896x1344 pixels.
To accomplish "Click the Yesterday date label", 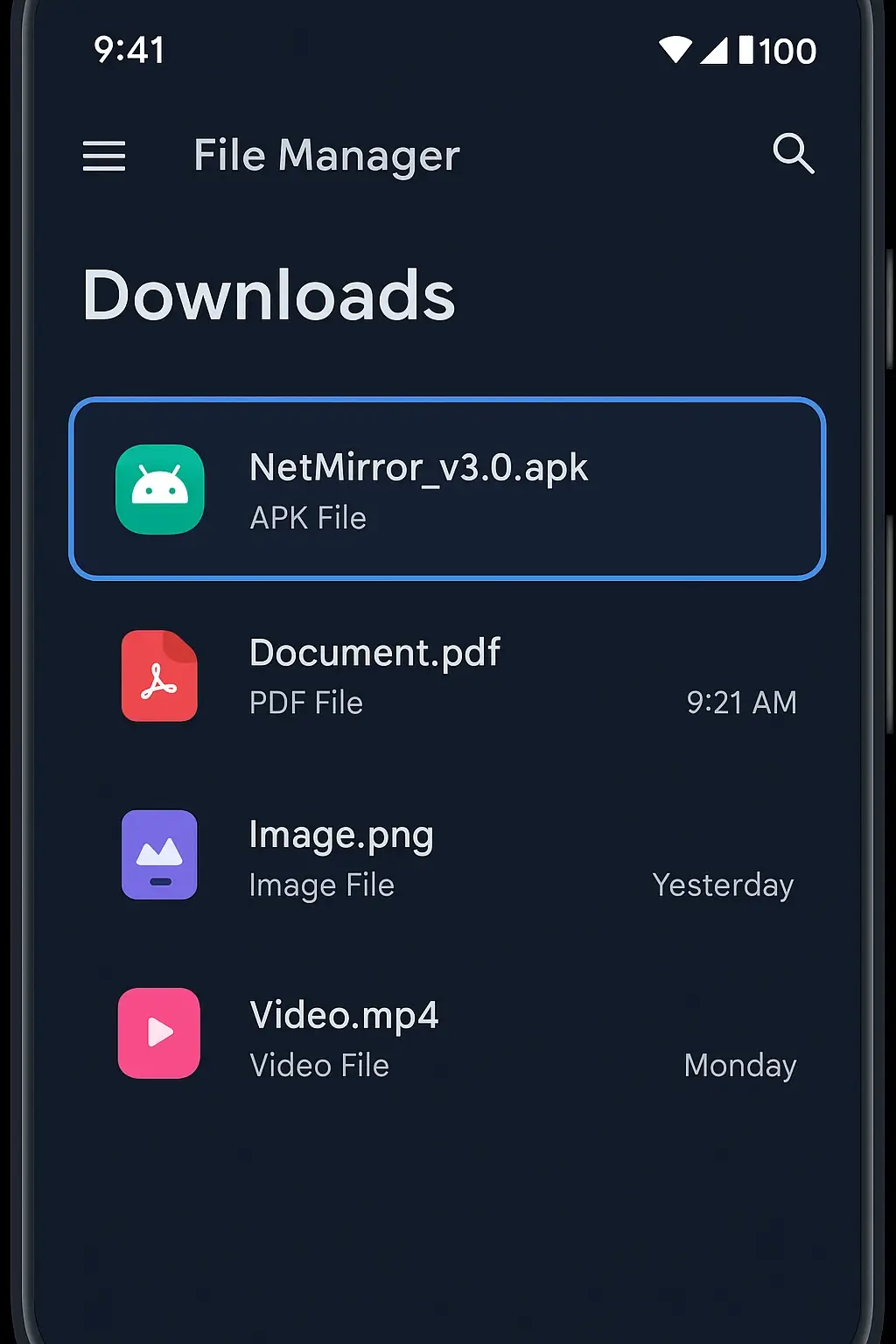I will 724,885.
